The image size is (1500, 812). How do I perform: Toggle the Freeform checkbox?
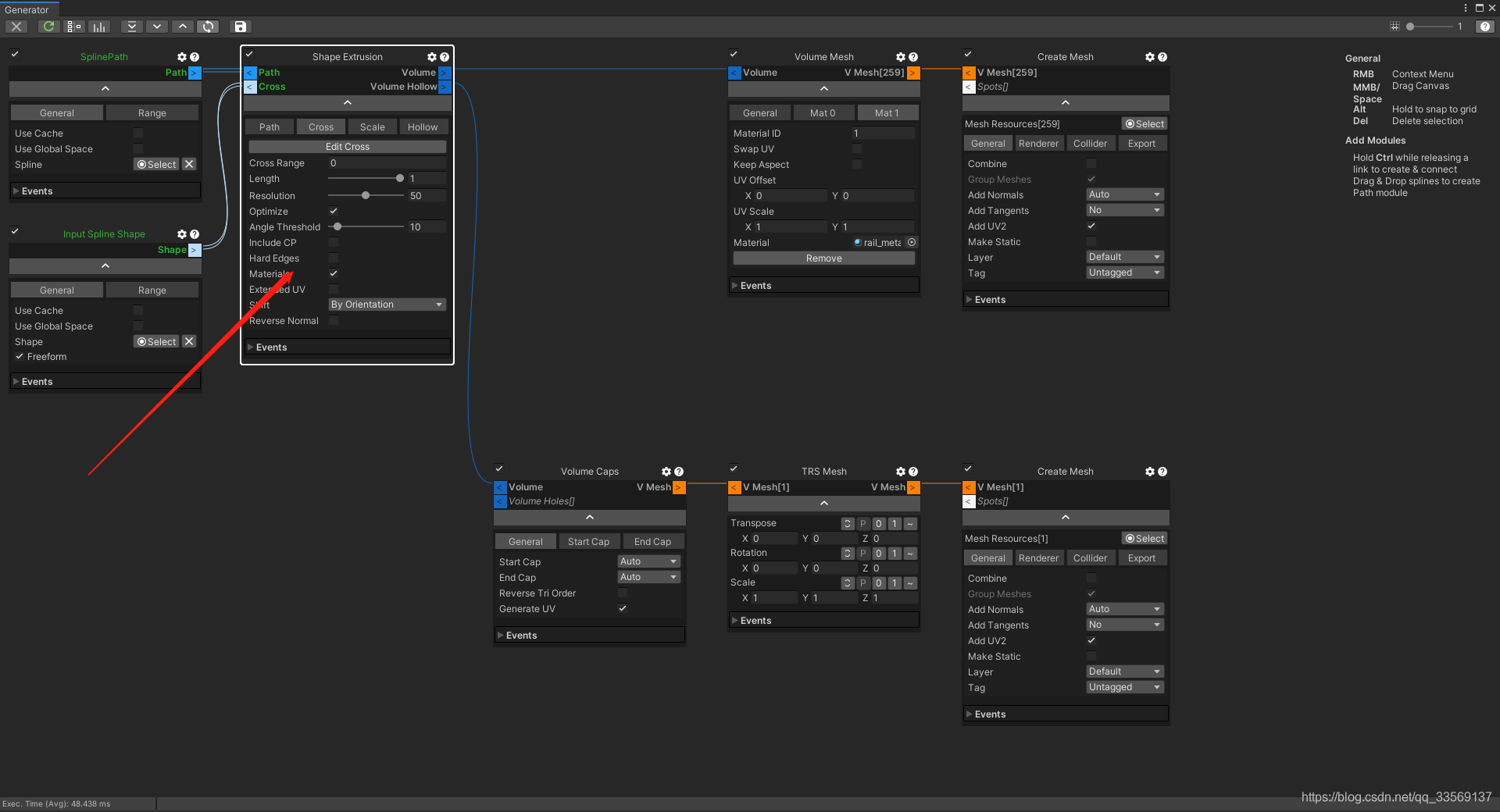point(20,356)
